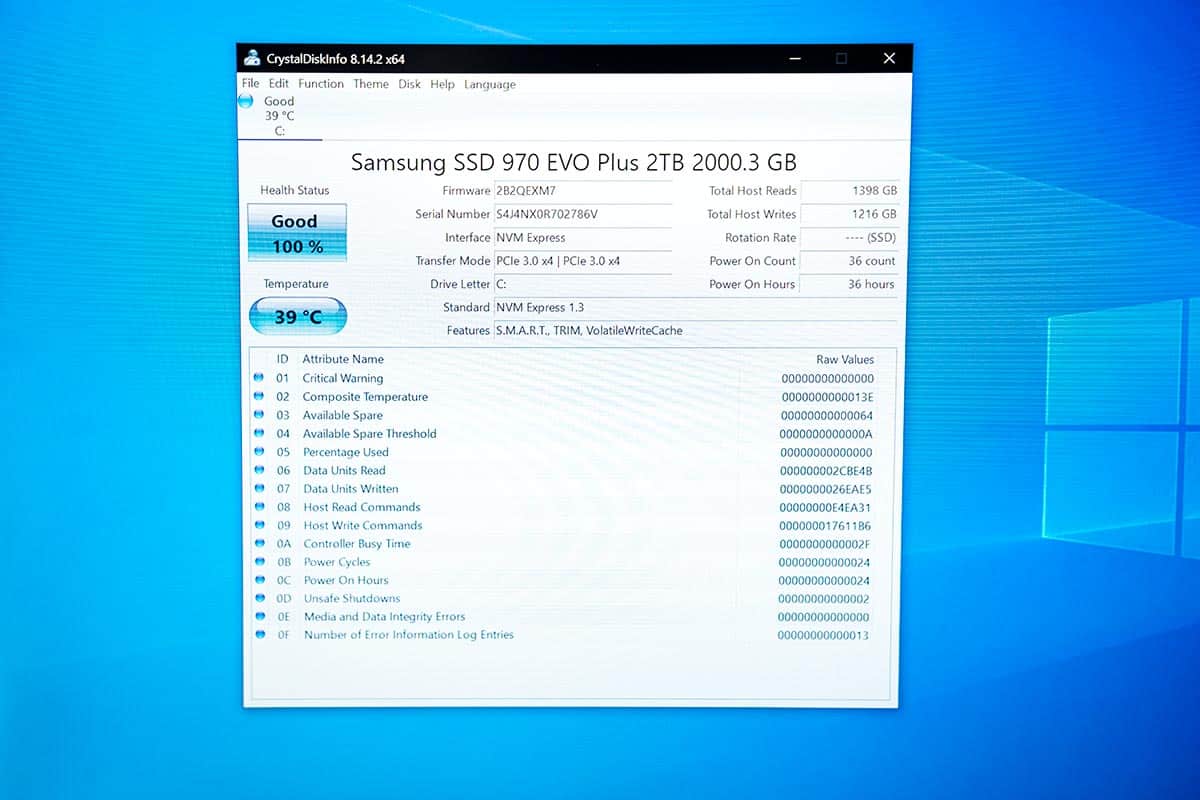Click the status orb beside Data Units Read

click(259, 470)
